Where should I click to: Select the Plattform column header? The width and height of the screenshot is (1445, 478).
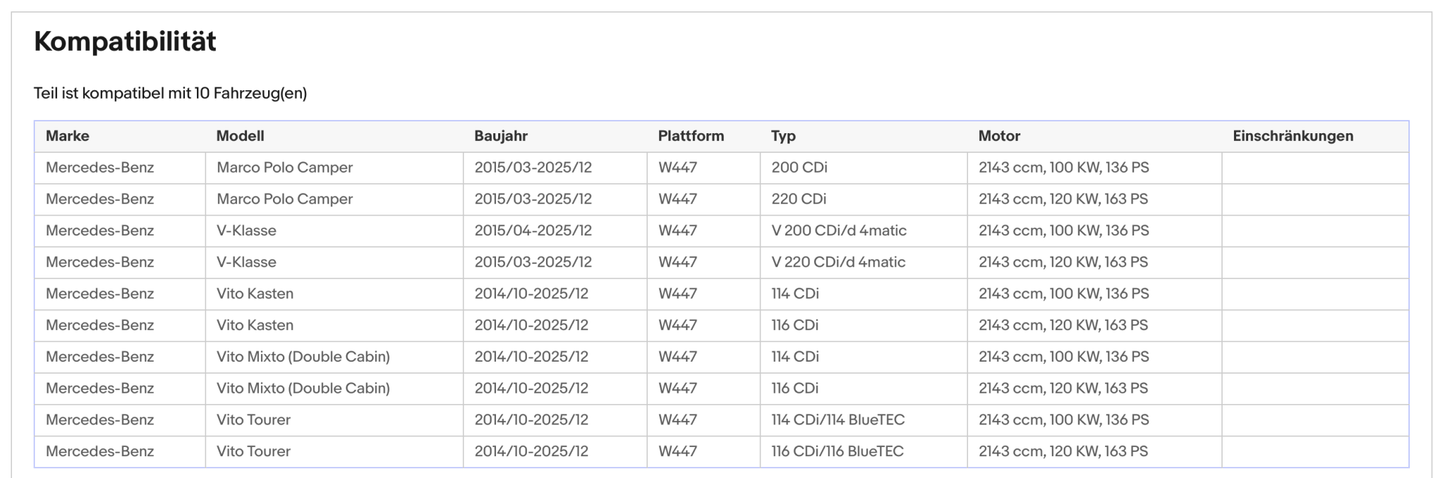pyautogui.click(x=691, y=136)
